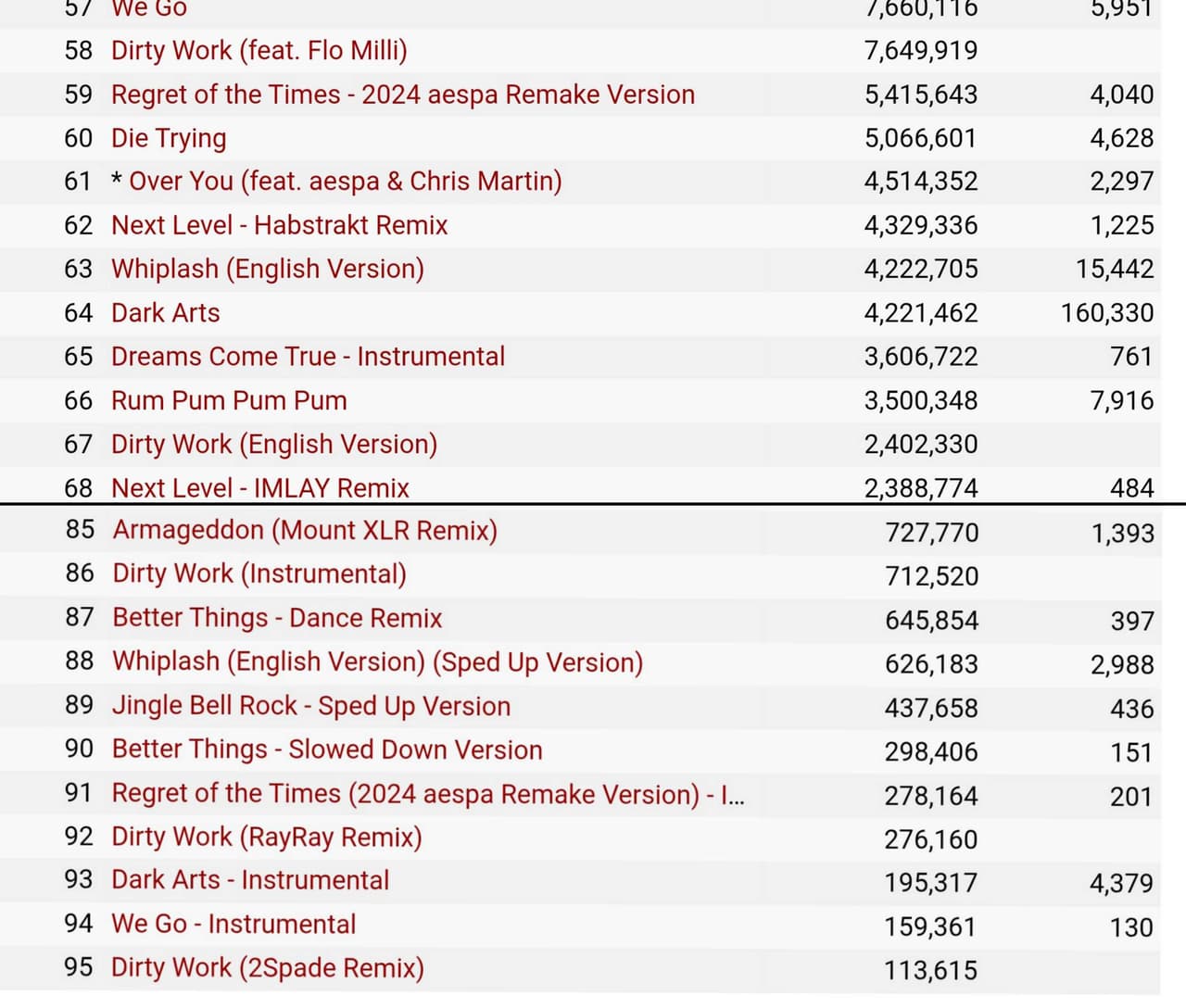Click We Go - Instrumental link

(x=233, y=924)
